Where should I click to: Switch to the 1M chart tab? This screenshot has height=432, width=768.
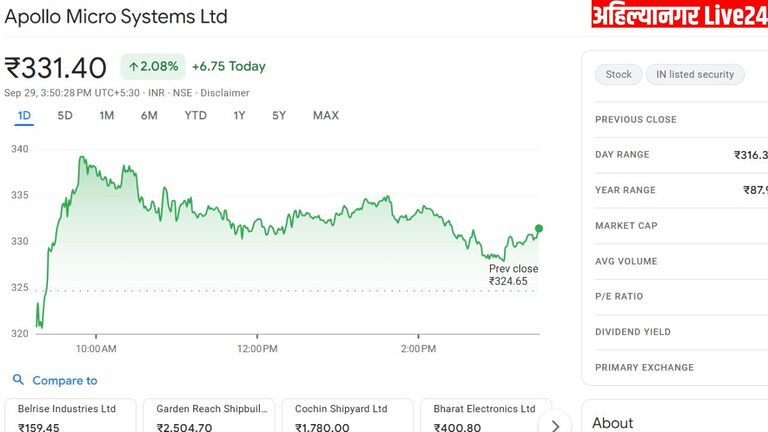[107, 115]
